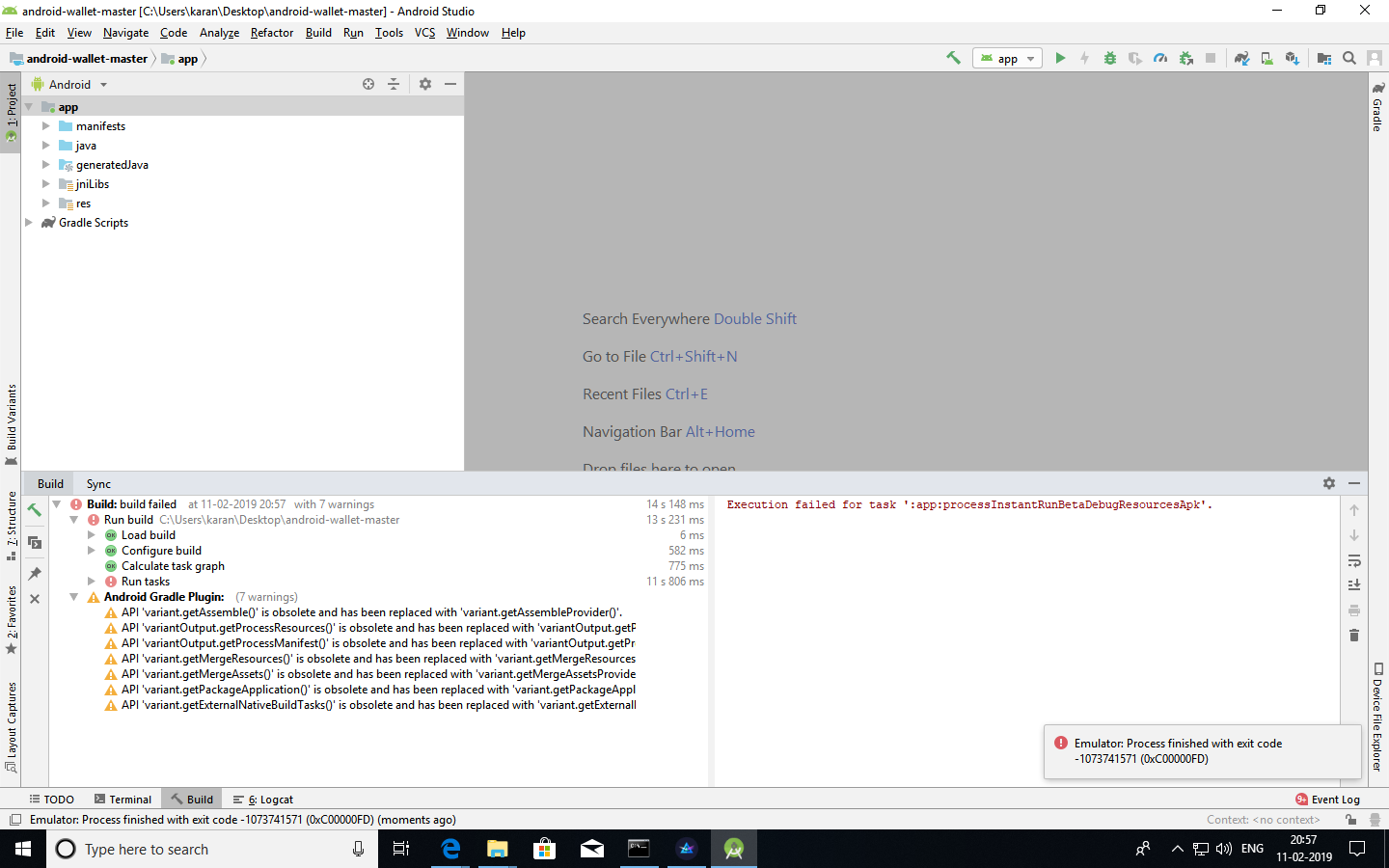Open the AVD Manager icon
This screenshot has width=1389, height=868.
coord(1266,58)
